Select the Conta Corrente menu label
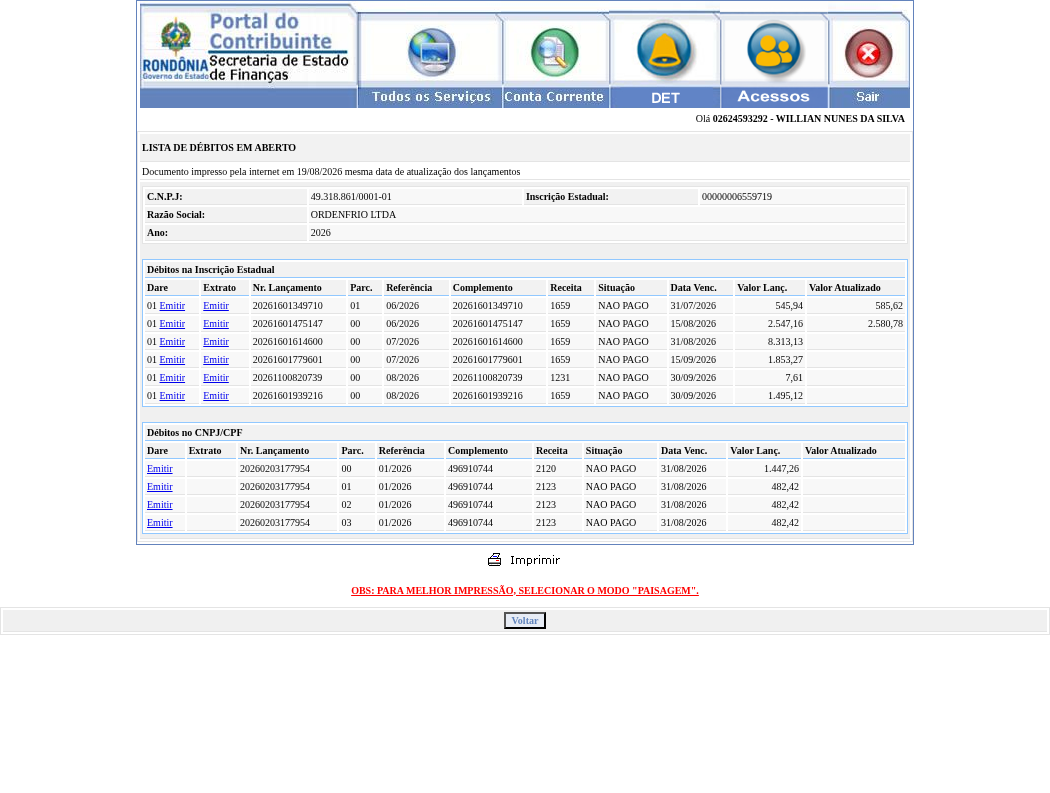This screenshot has width=1050, height=793. (x=554, y=97)
